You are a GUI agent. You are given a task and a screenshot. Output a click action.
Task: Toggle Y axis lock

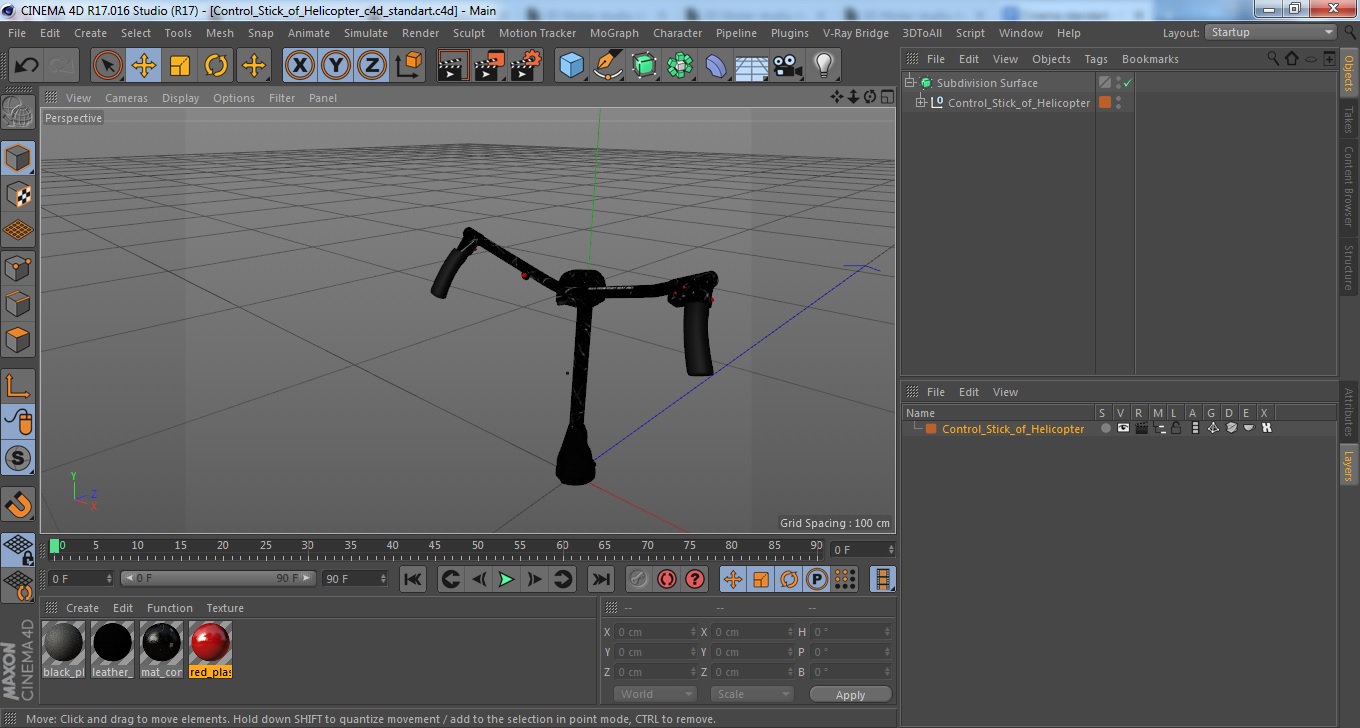(336, 66)
